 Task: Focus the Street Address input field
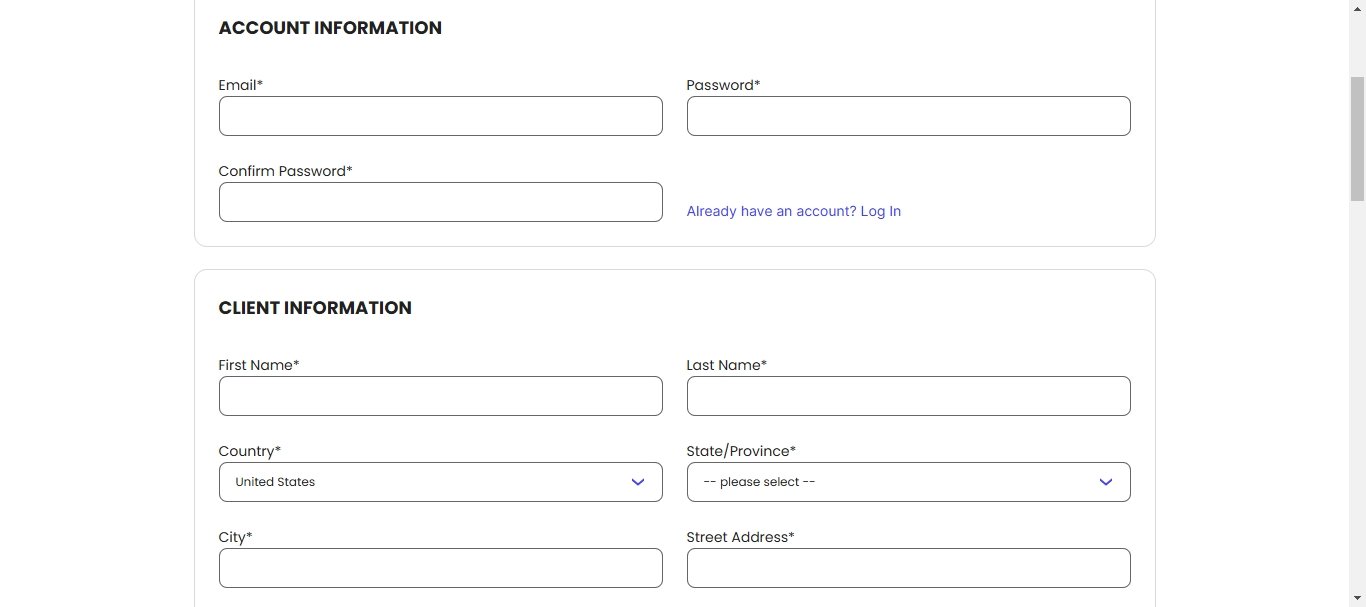point(908,568)
